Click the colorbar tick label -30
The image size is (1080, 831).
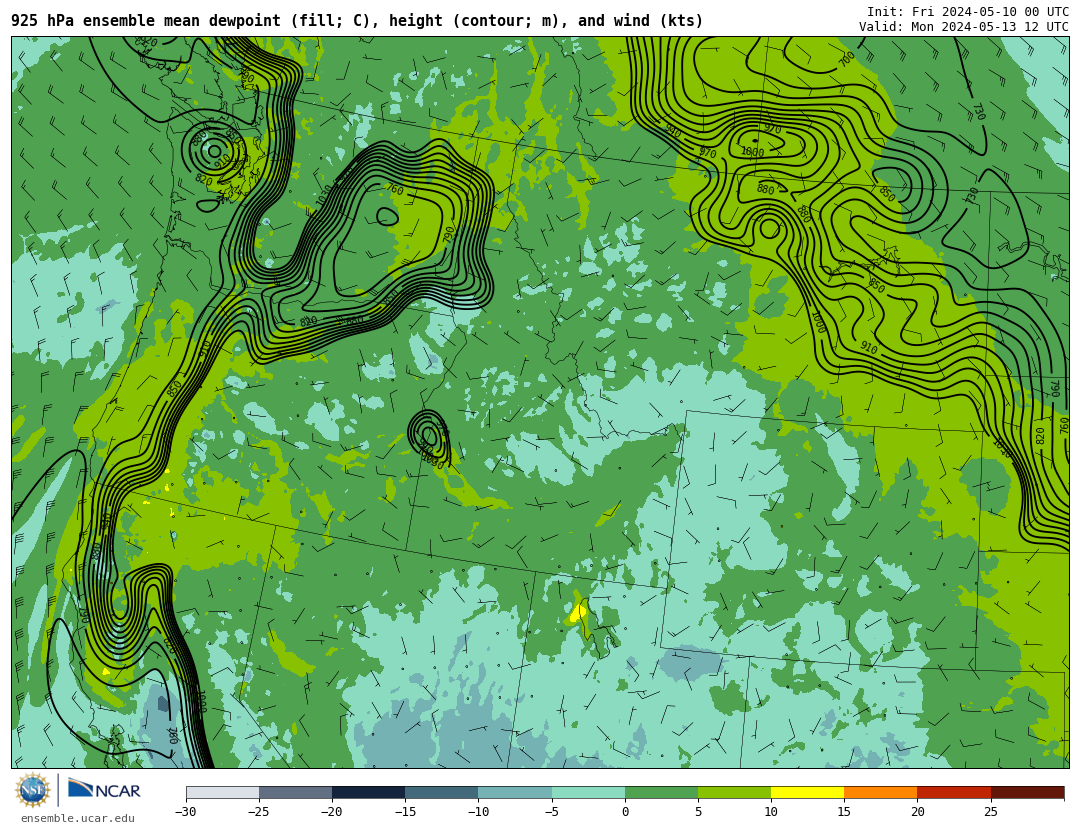click(186, 812)
